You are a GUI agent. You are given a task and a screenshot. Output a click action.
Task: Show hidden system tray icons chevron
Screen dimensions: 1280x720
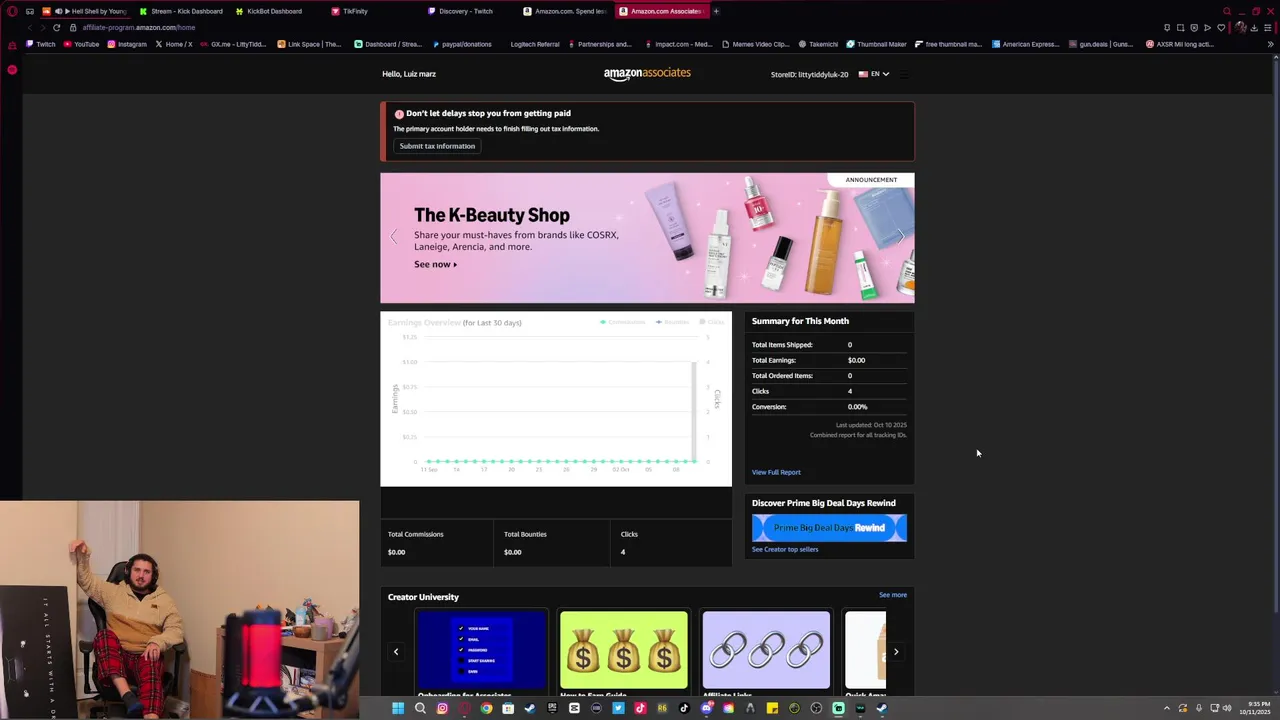point(1166,708)
